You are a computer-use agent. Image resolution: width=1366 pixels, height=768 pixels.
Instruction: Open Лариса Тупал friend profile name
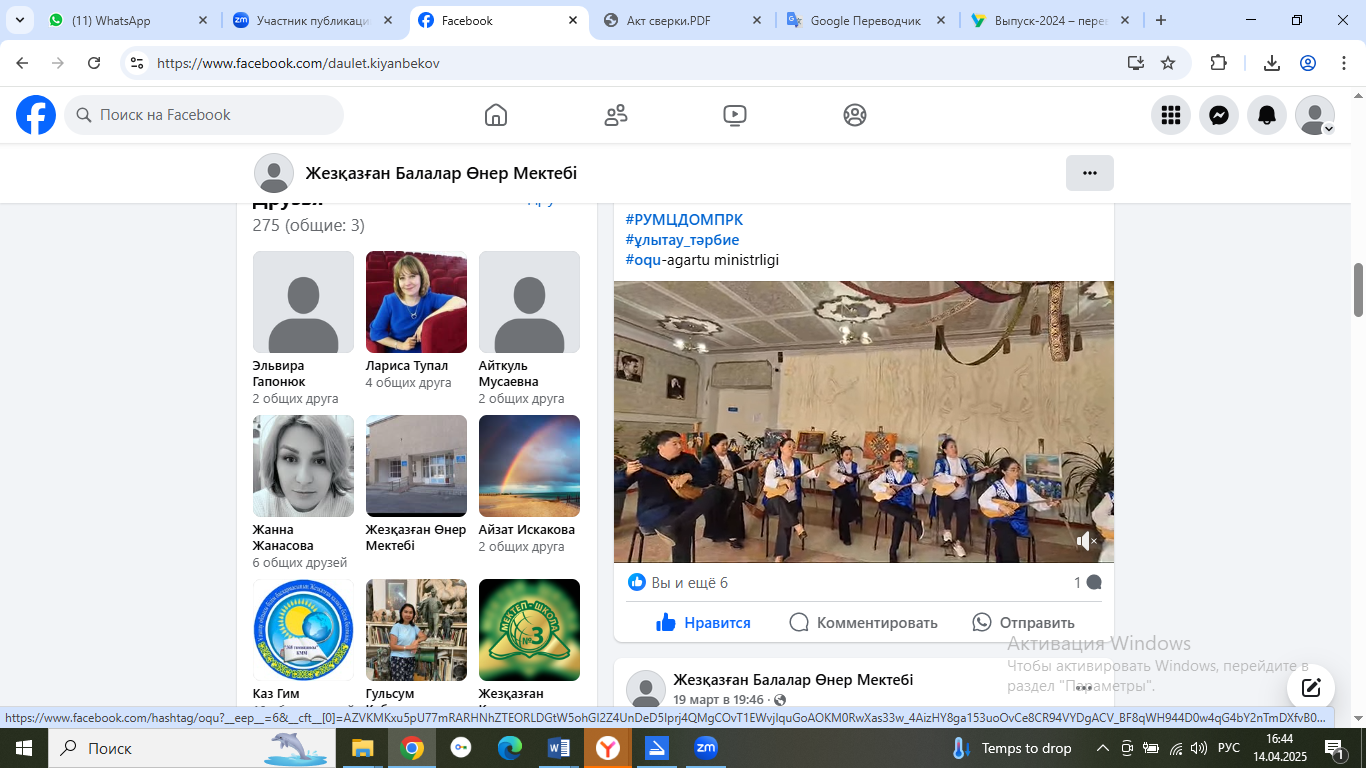point(407,366)
